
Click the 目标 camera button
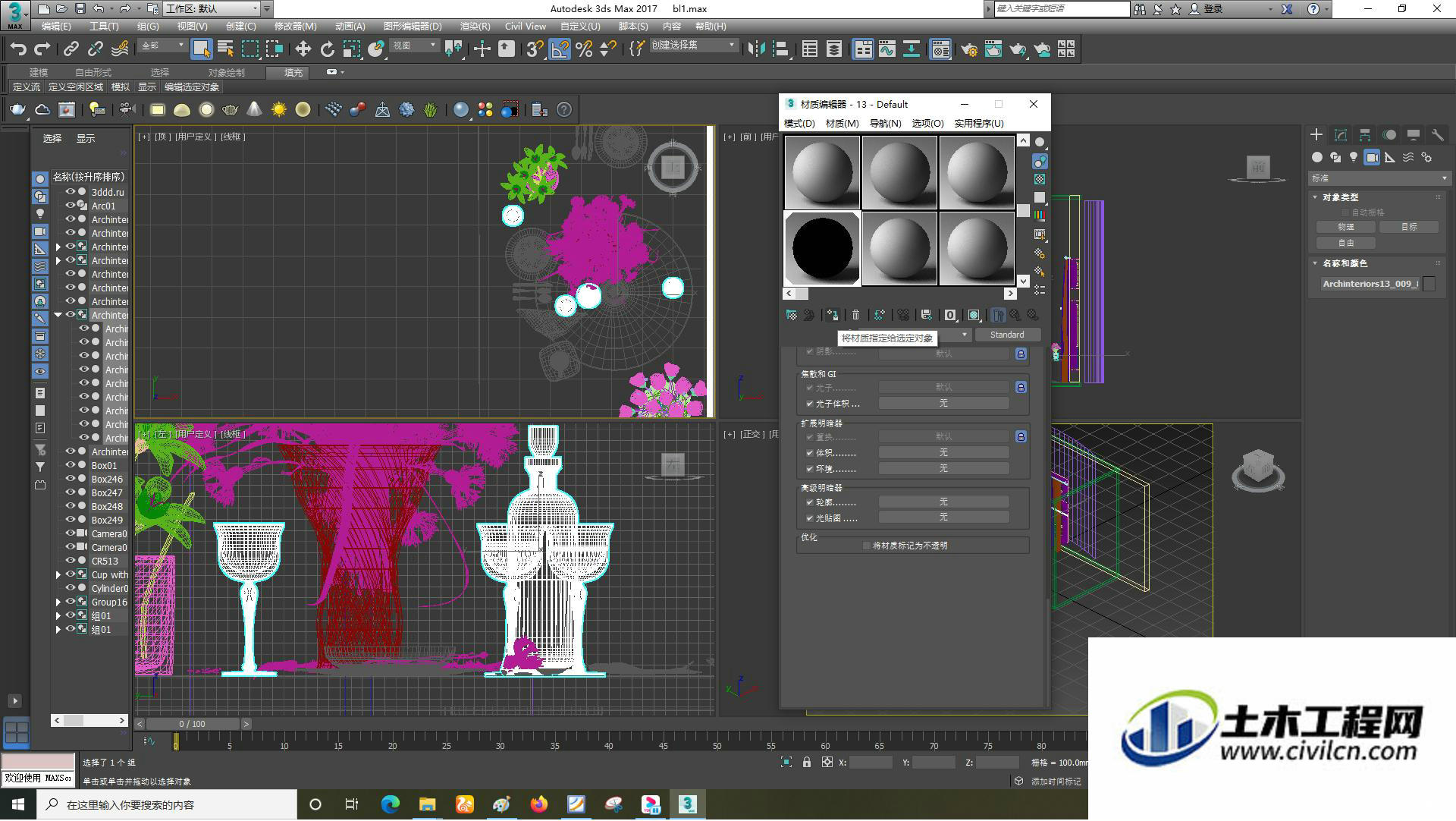tap(1409, 227)
